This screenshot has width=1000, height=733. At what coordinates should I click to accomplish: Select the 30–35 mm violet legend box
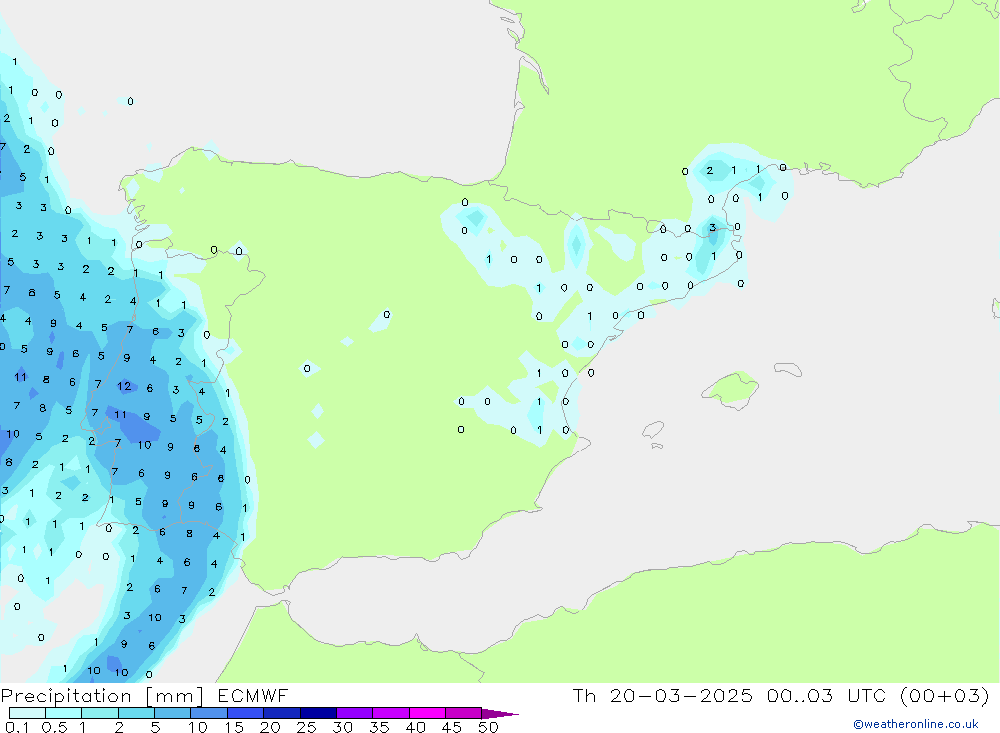(x=355, y=713)
